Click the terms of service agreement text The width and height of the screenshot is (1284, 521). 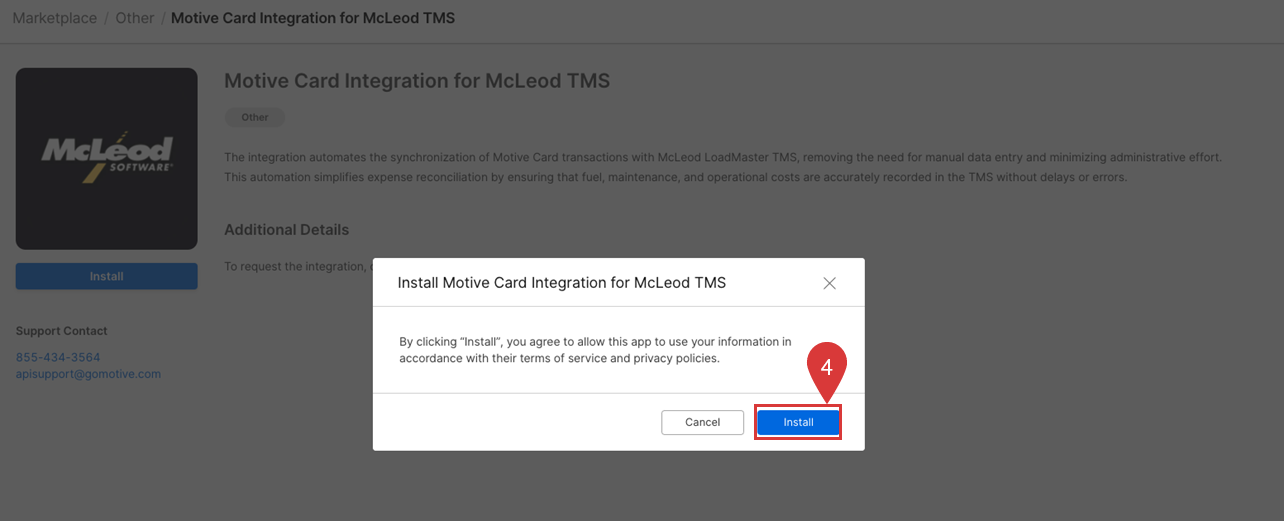click(x=595, y=350)
